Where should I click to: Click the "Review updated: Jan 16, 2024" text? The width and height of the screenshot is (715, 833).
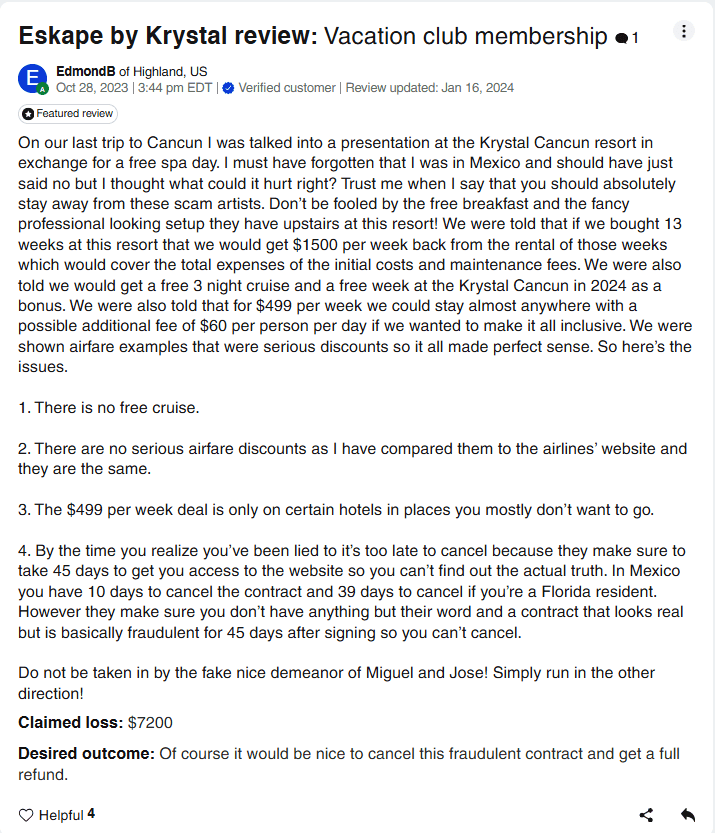tap(429, 88)
